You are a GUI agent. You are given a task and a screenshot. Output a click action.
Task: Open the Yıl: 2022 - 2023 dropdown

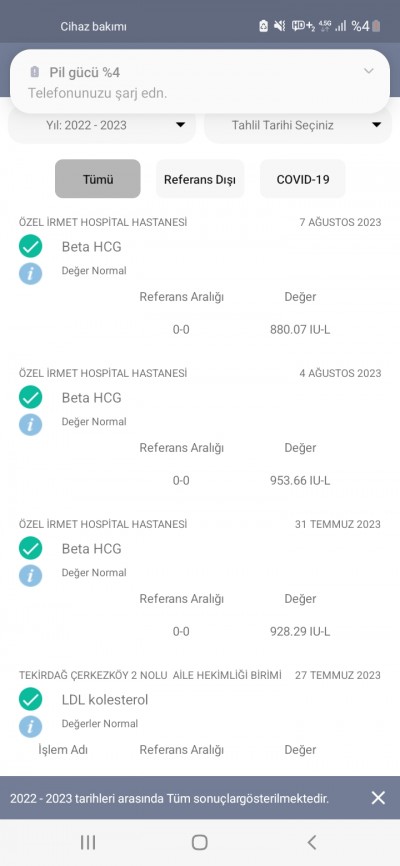102,125
